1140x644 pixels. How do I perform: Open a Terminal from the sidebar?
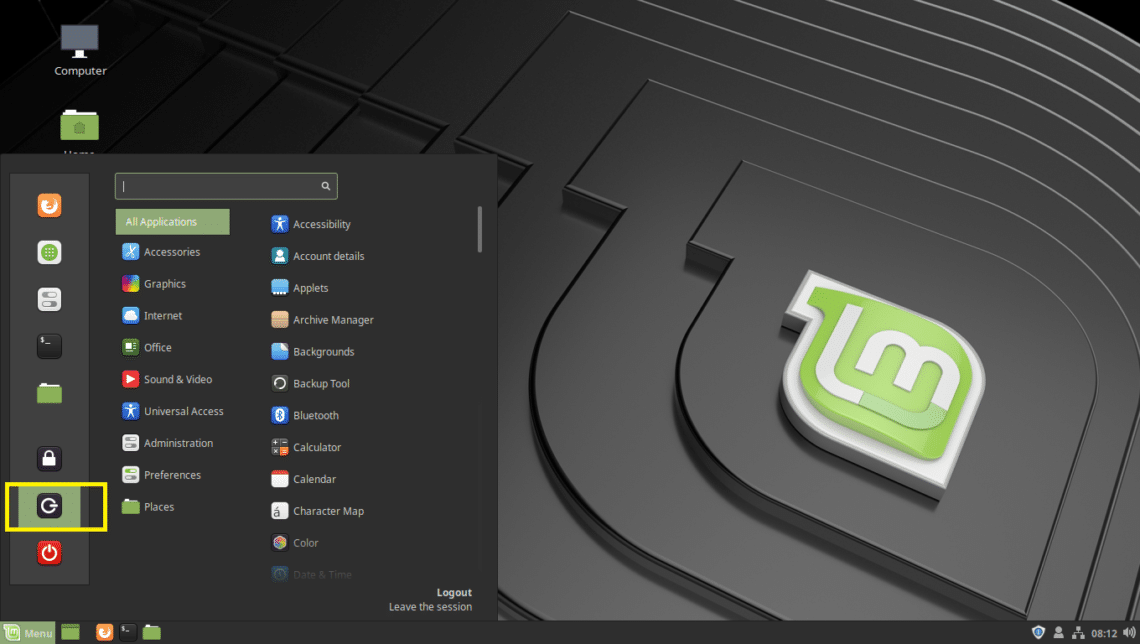click(x=49, y=345)
